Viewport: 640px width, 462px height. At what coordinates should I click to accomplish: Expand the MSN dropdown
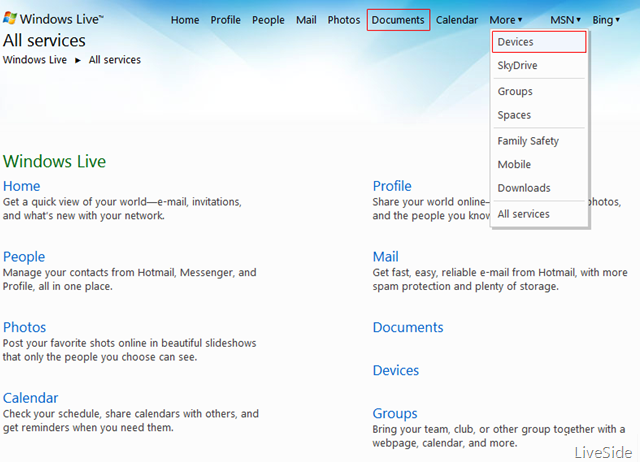click(x=565, y=20)
